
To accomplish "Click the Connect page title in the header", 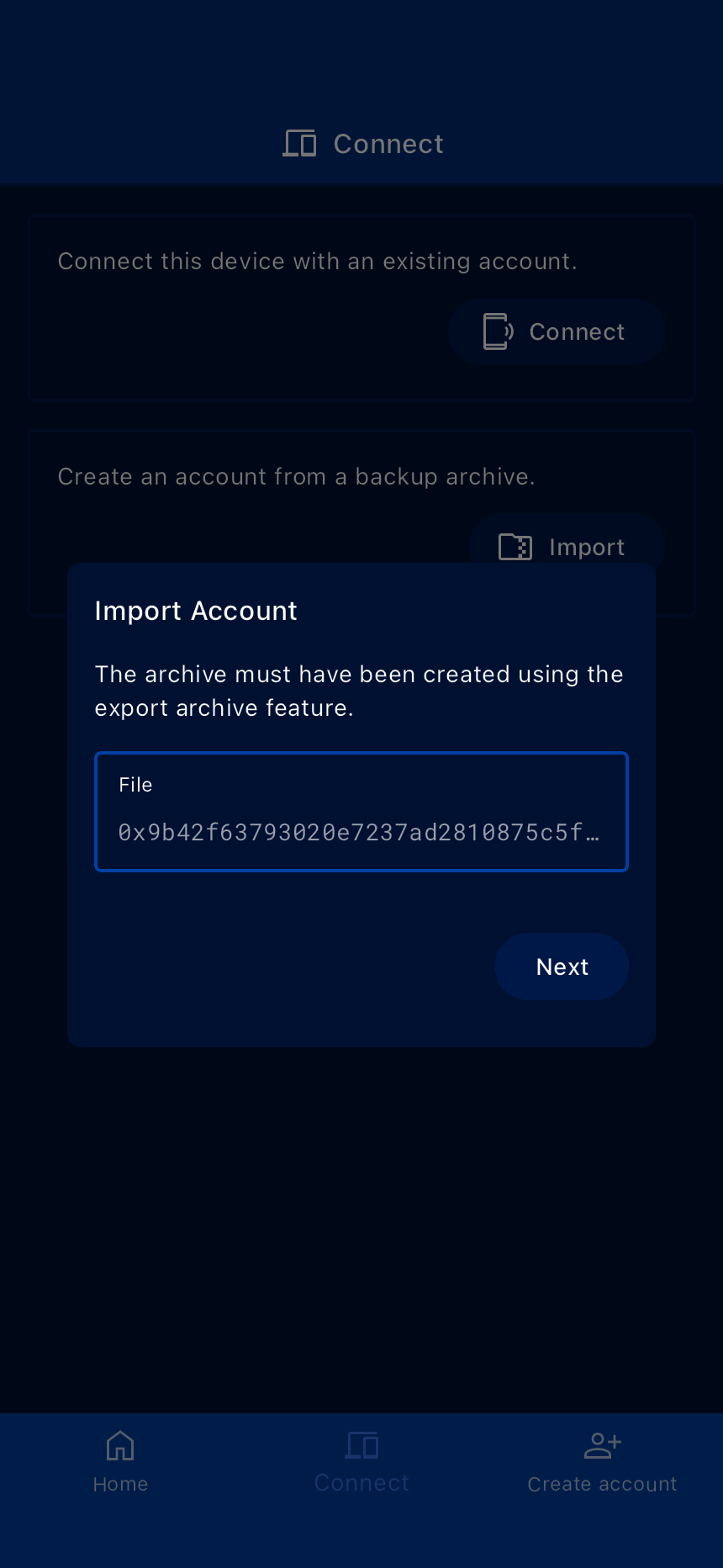I will (388, 144).
